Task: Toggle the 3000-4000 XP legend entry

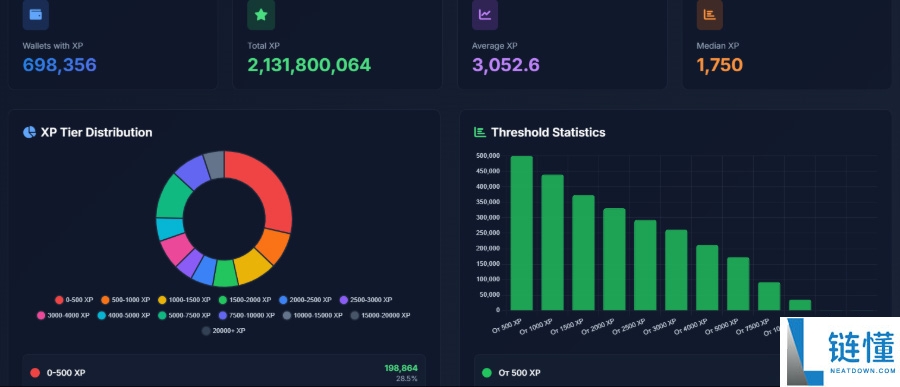Action: point(64,315)
